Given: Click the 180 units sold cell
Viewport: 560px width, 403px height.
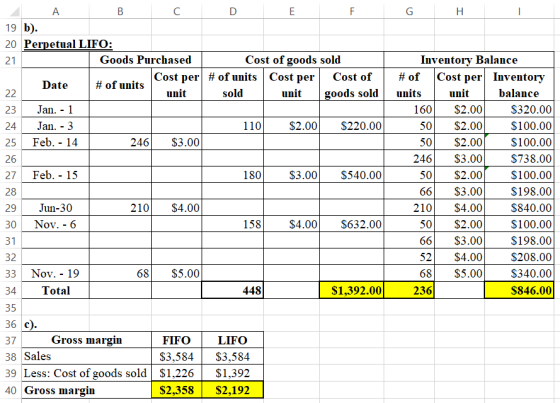Looking at the screenshot, I should pyautogui.click(x=232, y=175).
